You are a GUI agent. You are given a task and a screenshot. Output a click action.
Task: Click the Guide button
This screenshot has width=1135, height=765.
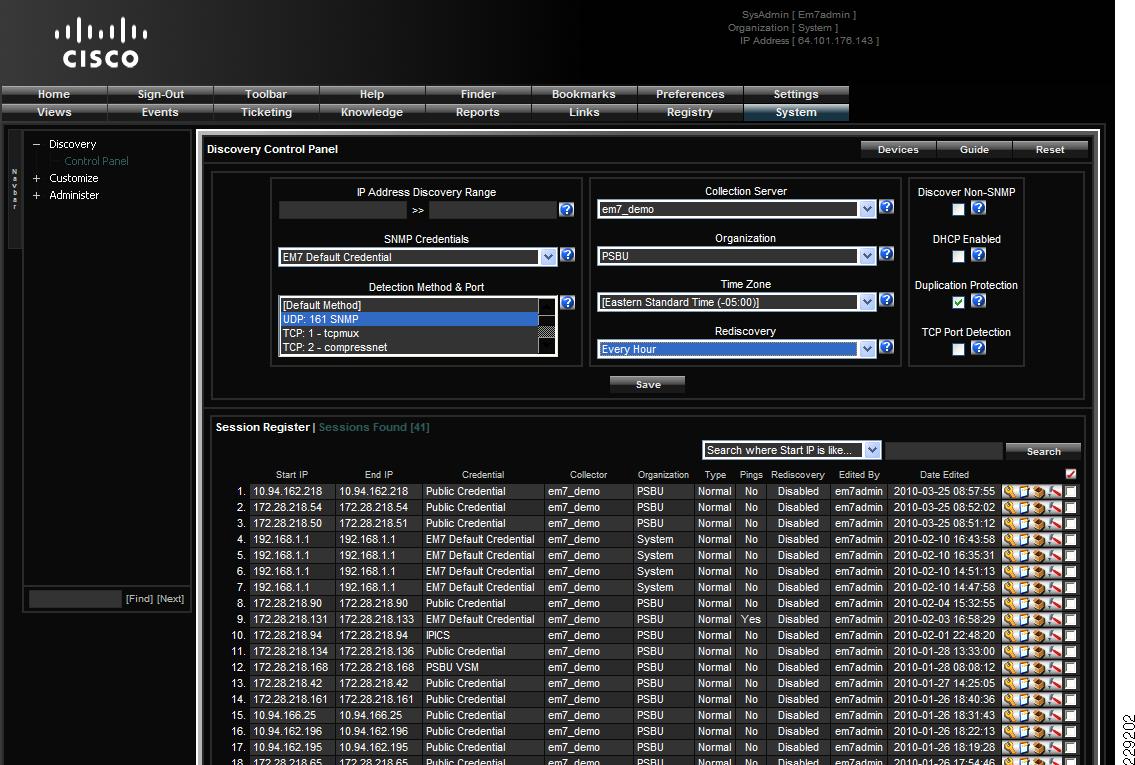click(x=974, y=150)
